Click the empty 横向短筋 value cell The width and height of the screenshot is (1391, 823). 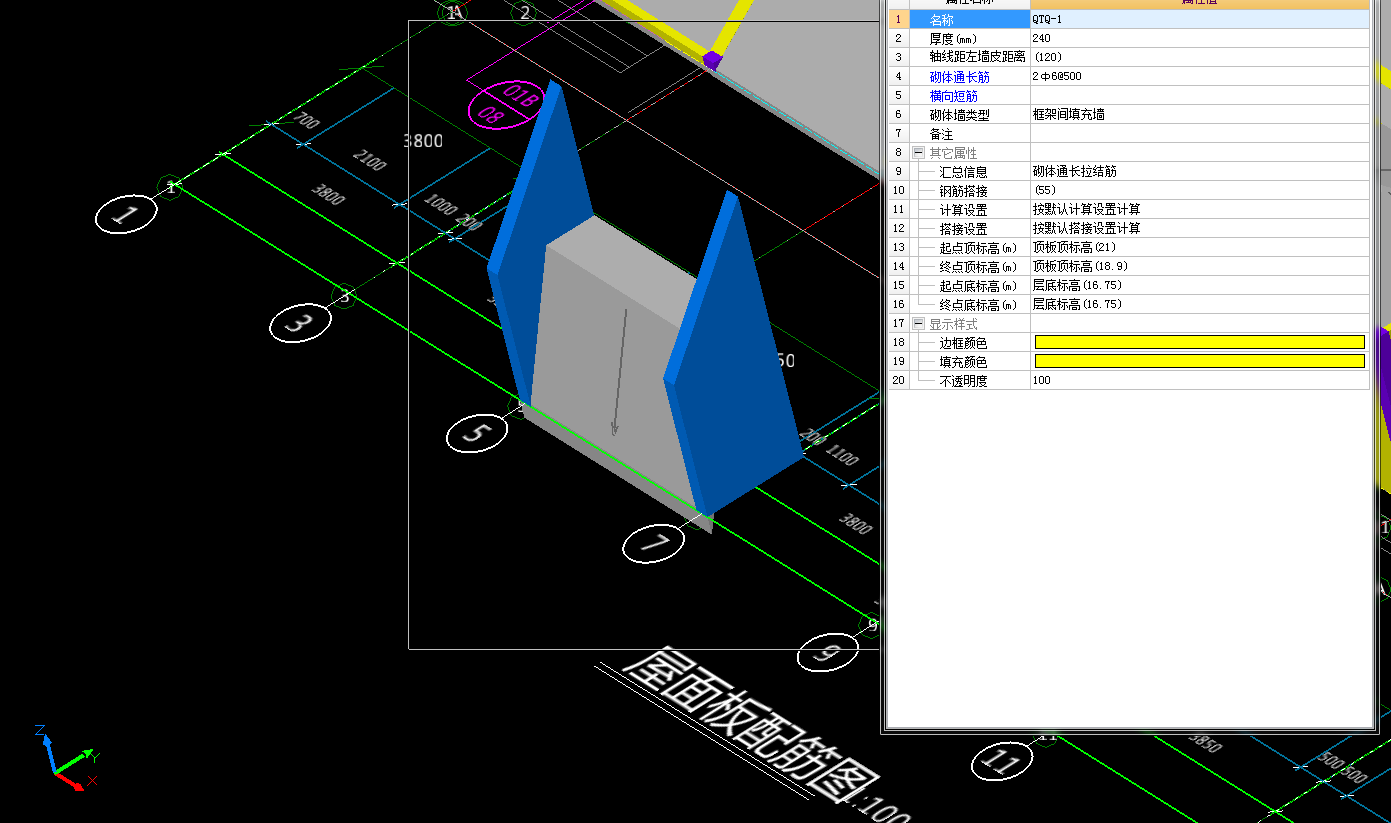(1199, 95)
